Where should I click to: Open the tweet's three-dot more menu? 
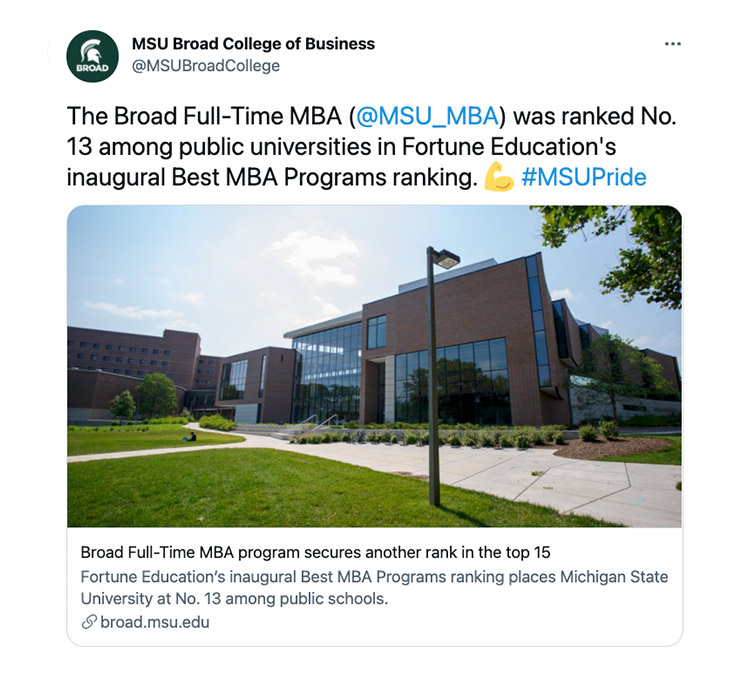[x=672, y=44]
